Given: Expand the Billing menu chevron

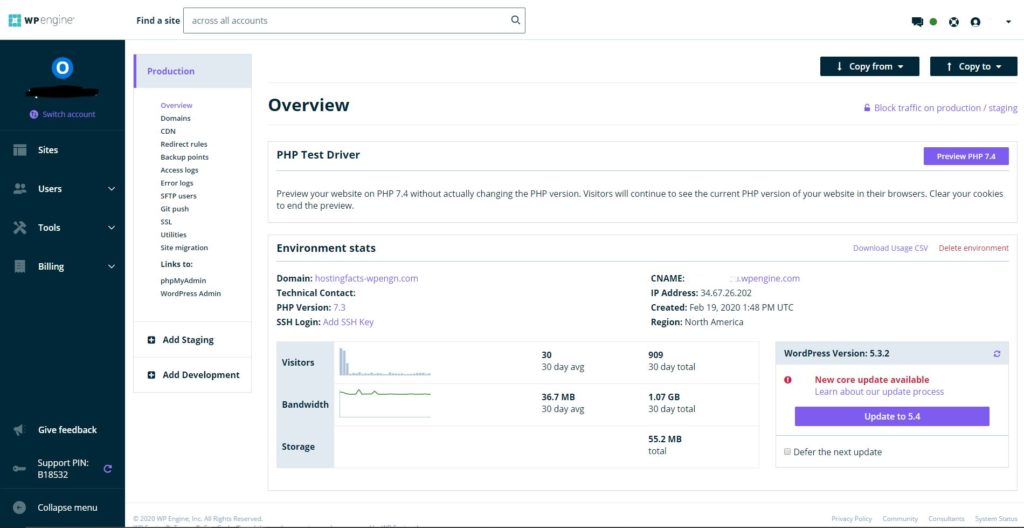Looking at the screenshot, I should click(x=112, y=267).
